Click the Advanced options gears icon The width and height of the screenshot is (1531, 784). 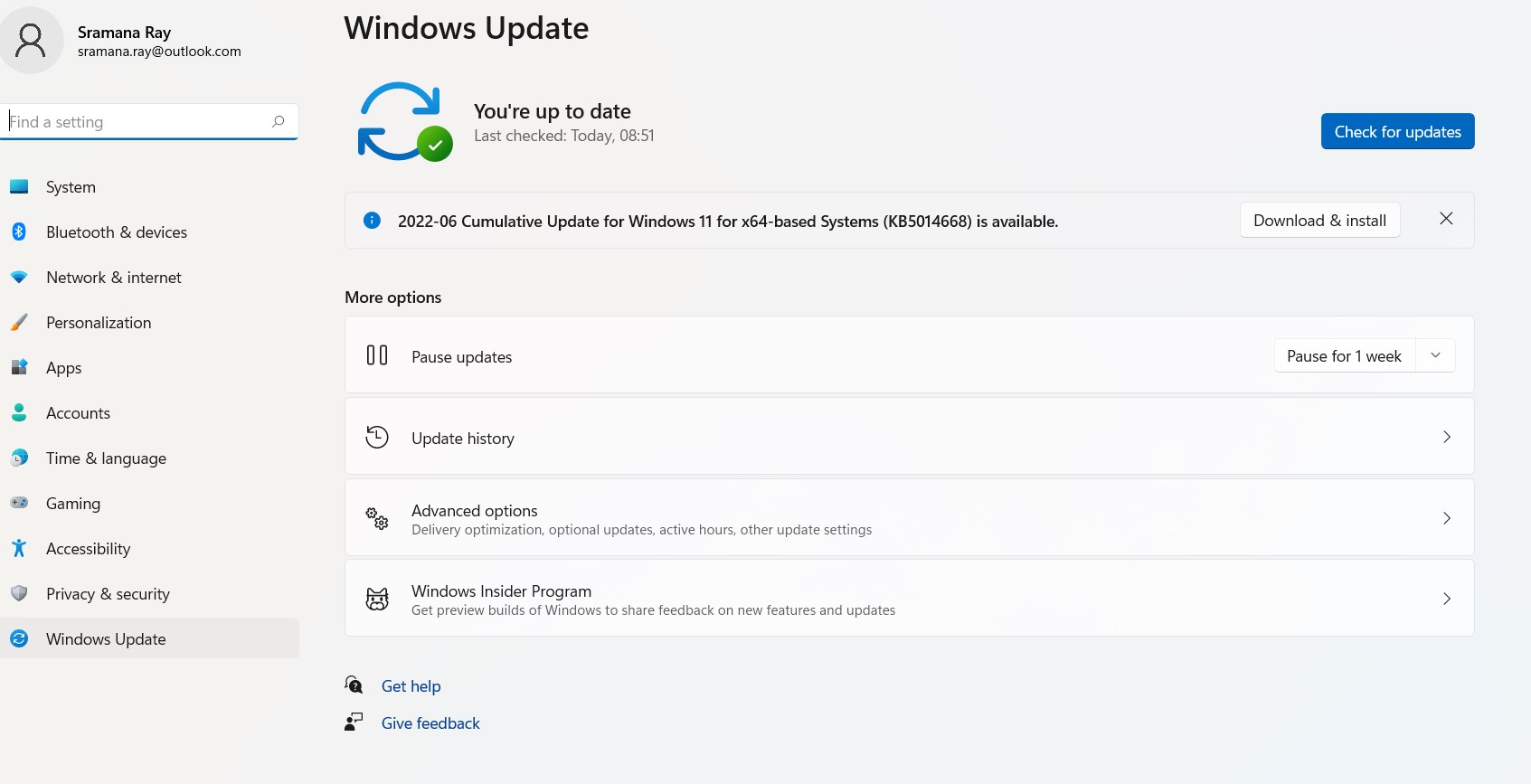pos(377,518)
